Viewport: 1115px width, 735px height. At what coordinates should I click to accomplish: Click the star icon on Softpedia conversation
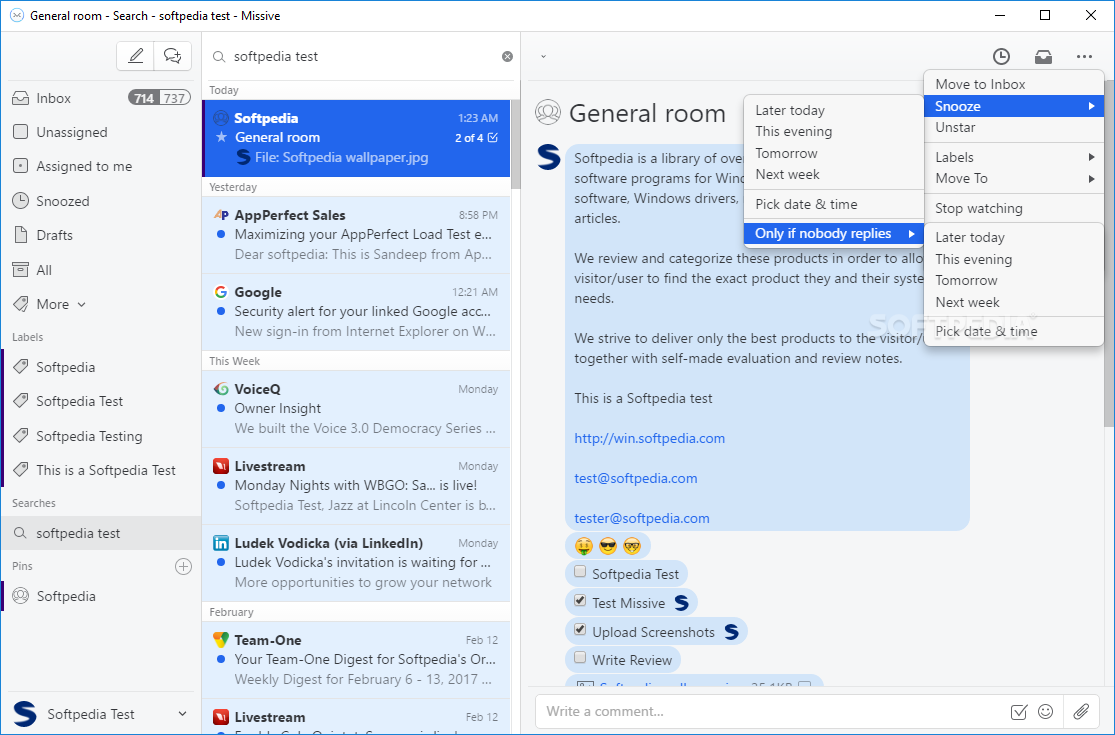221,137
